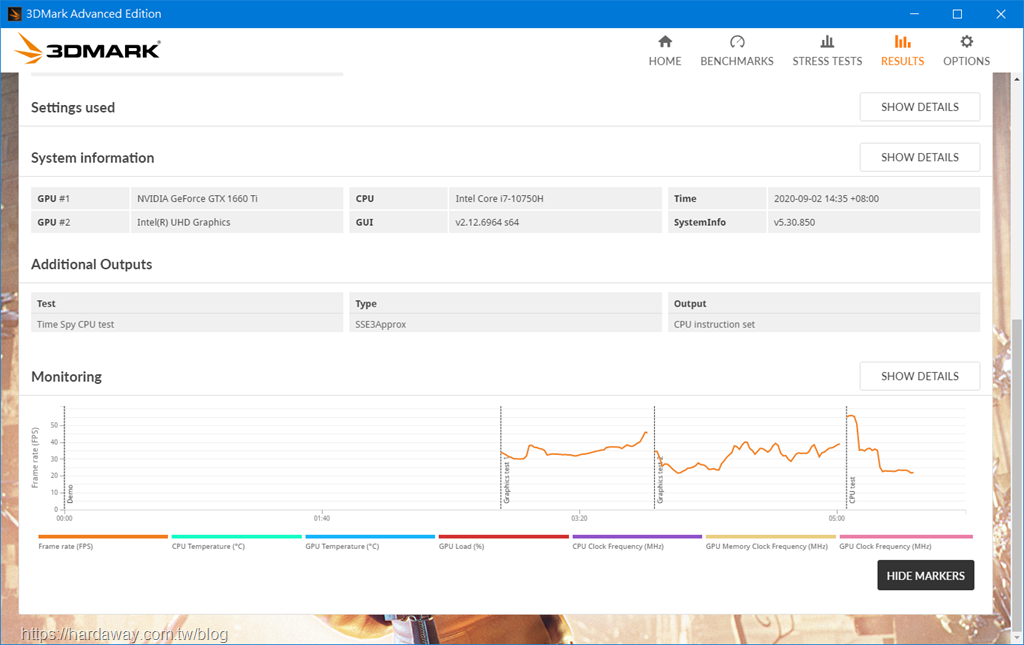Click the HIDE MARKERS button
1024x645 pixels.
coord(925,575)
